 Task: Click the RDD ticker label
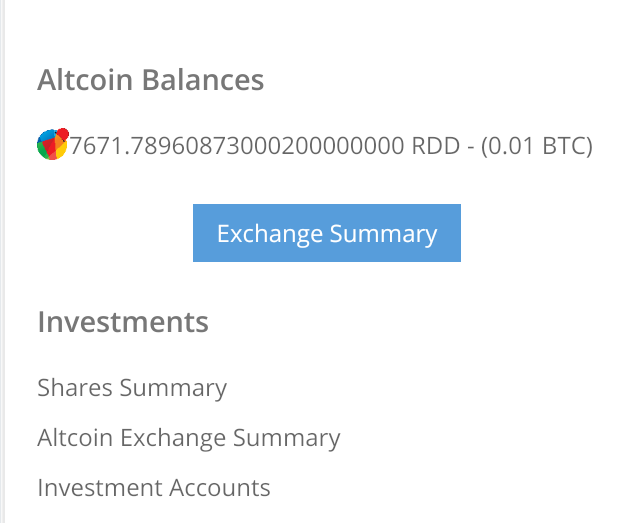[x=435, y=146]
